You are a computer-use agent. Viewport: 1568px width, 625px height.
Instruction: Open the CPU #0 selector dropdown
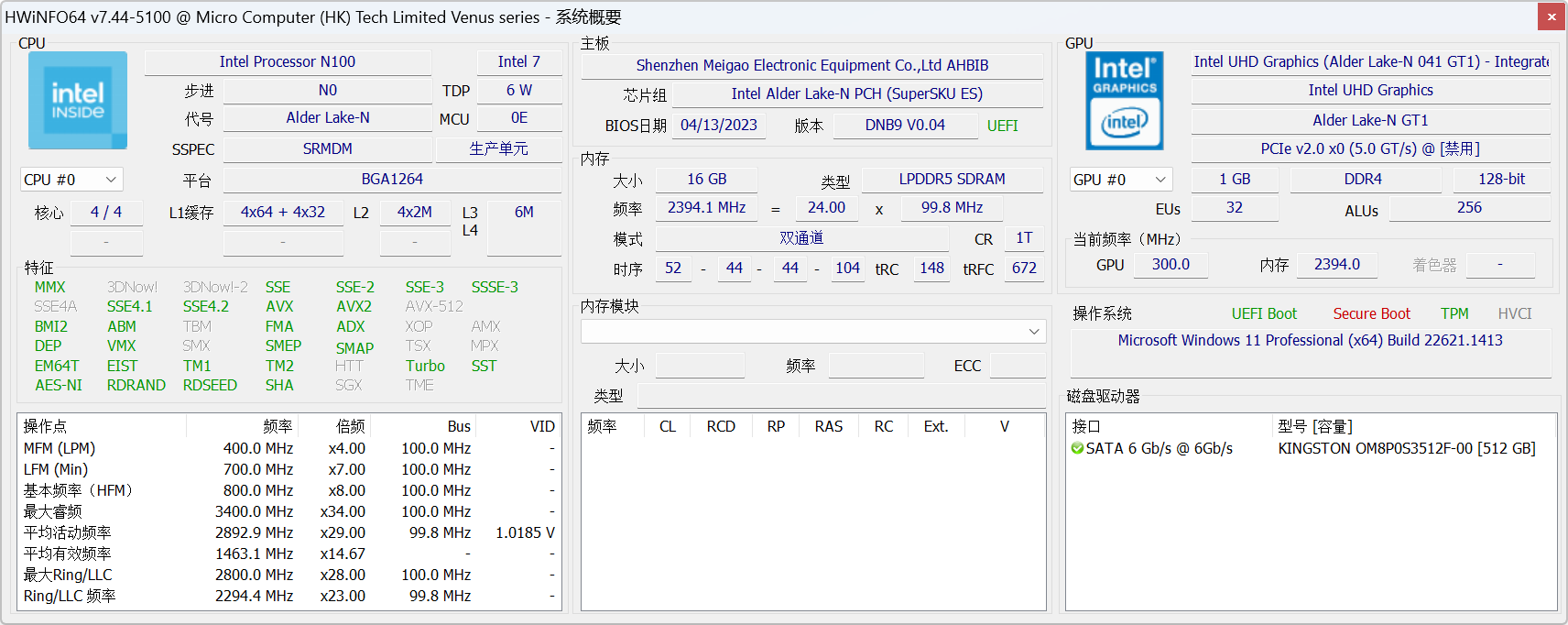point(71,180)
